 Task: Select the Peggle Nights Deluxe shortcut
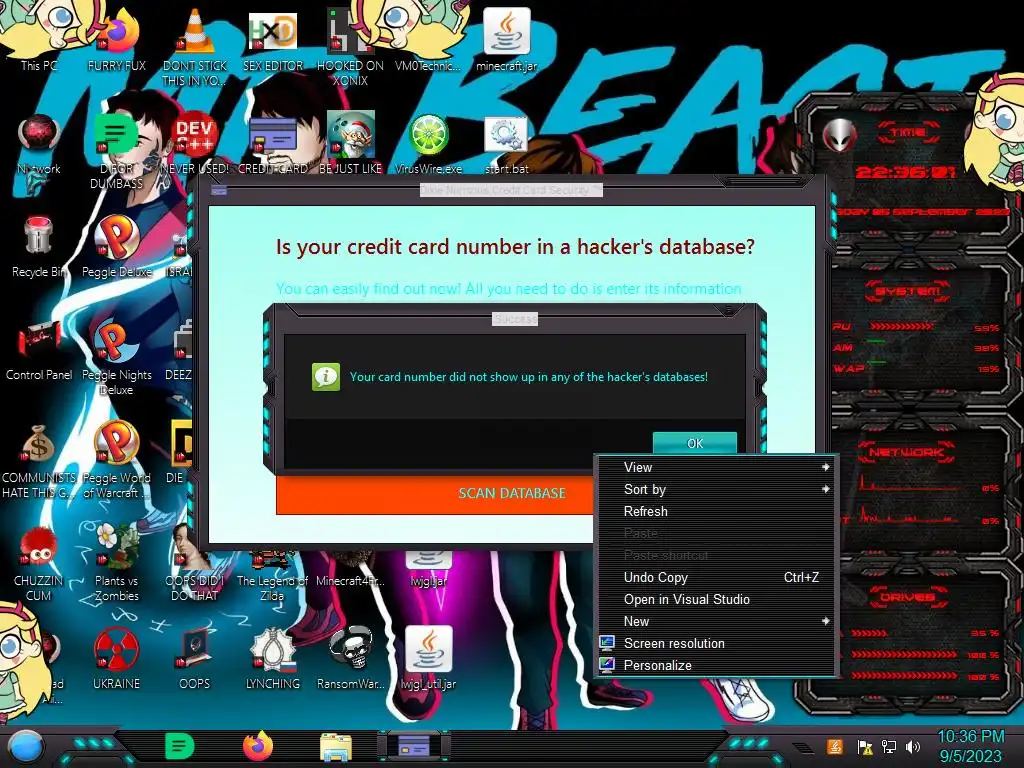pos(117,358)
